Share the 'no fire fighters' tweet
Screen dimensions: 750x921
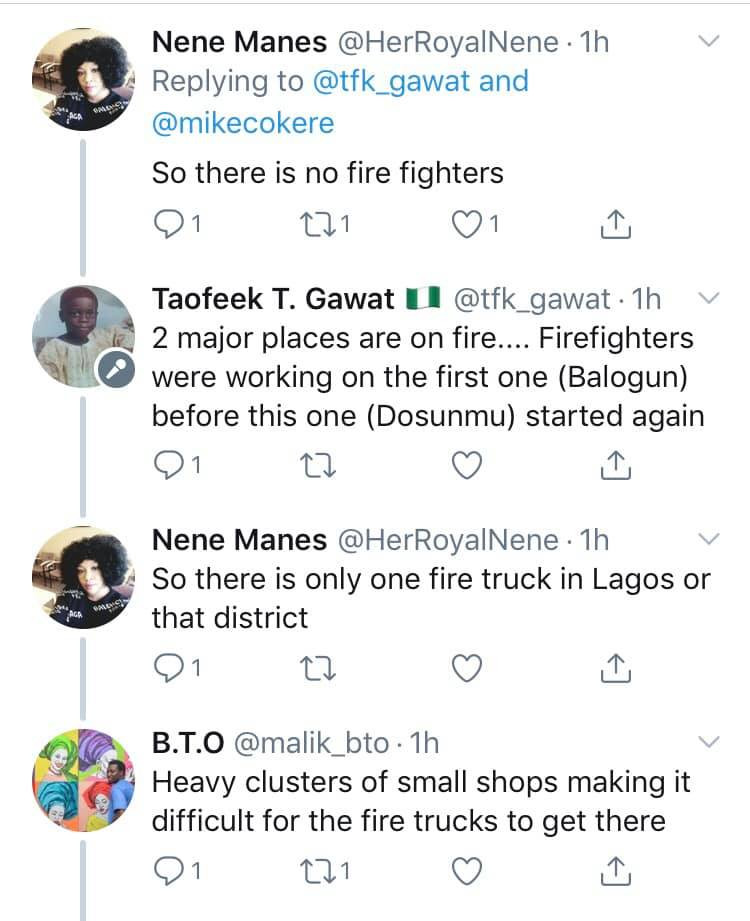point(616,225)
